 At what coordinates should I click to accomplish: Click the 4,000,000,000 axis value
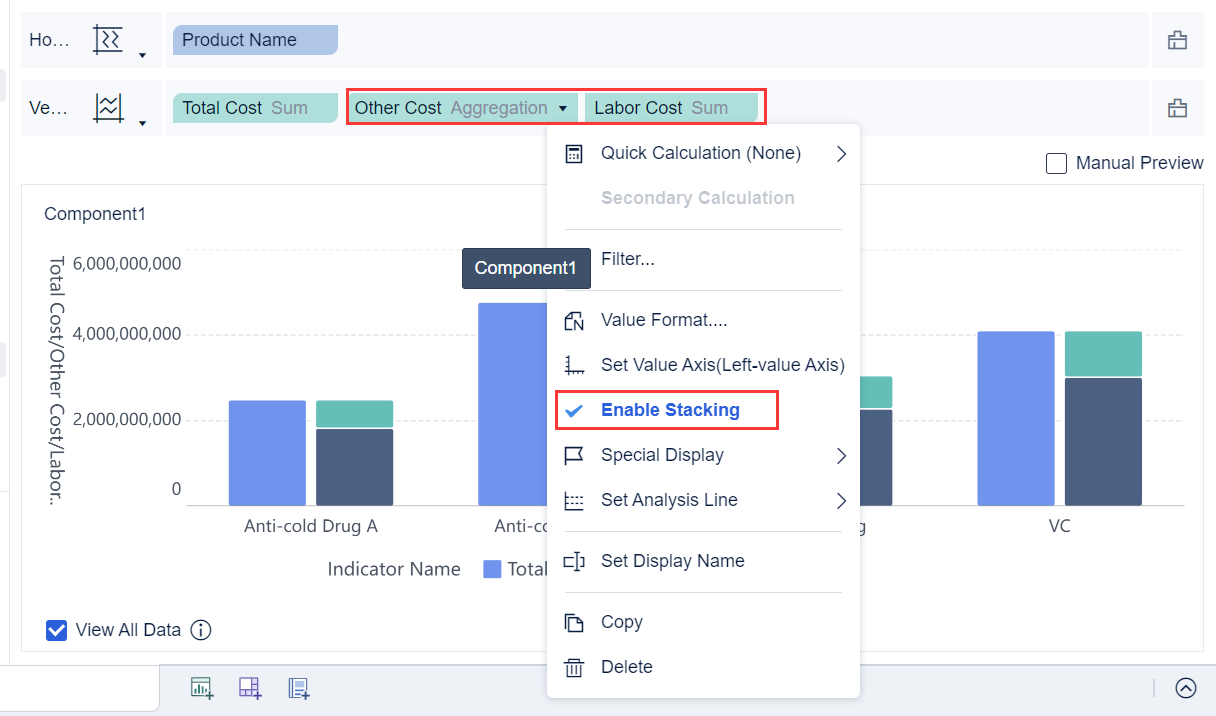click(x=125, y=333)
